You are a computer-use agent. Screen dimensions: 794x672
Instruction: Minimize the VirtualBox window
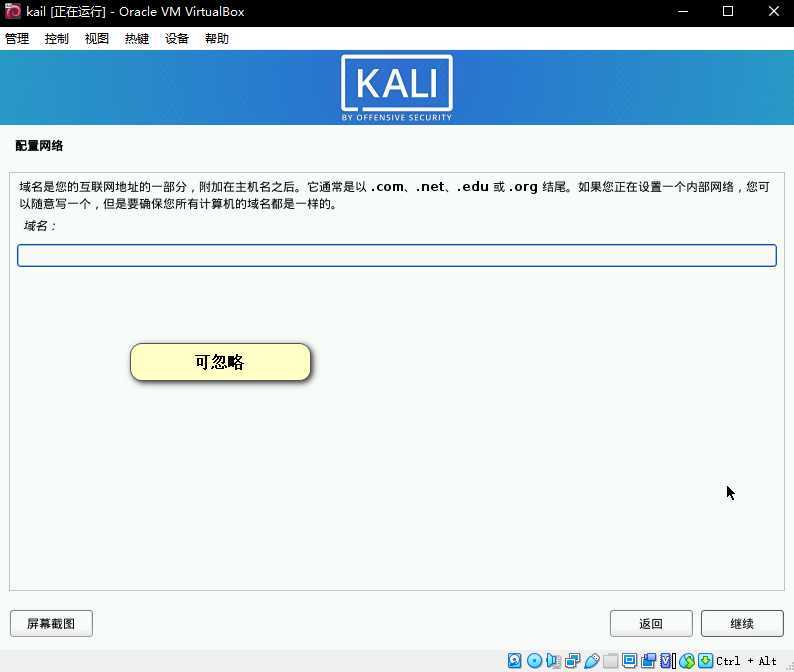(x=683, y=11)
